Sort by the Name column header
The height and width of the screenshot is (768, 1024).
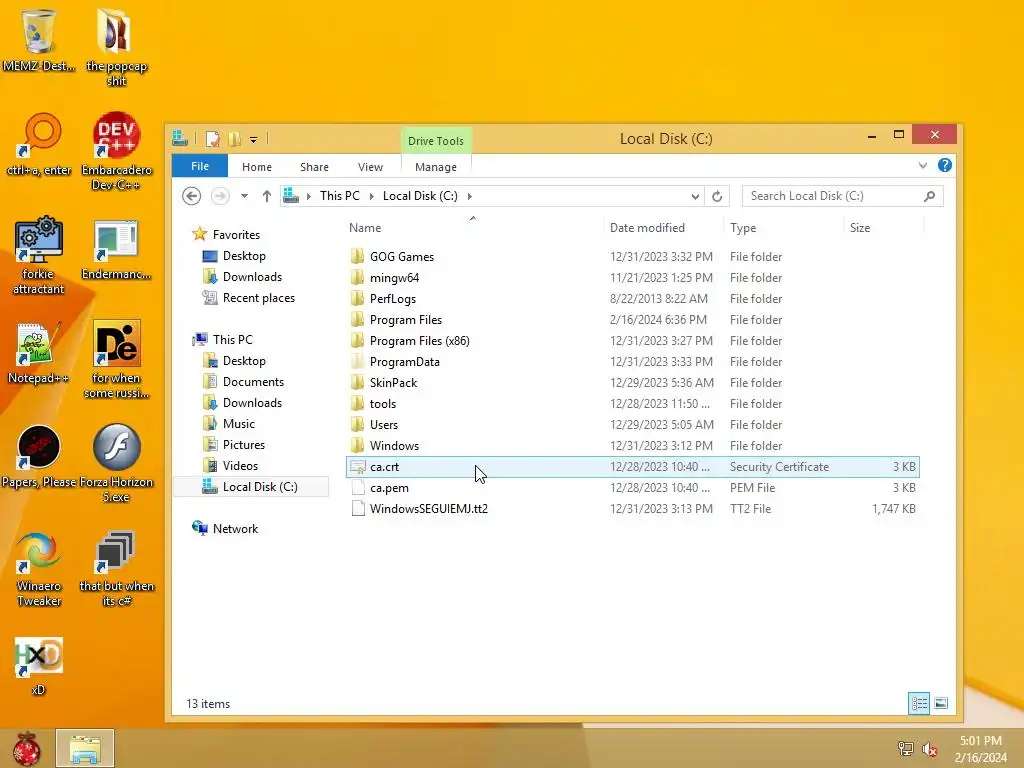pyautogui.click(x=473, y=228)
